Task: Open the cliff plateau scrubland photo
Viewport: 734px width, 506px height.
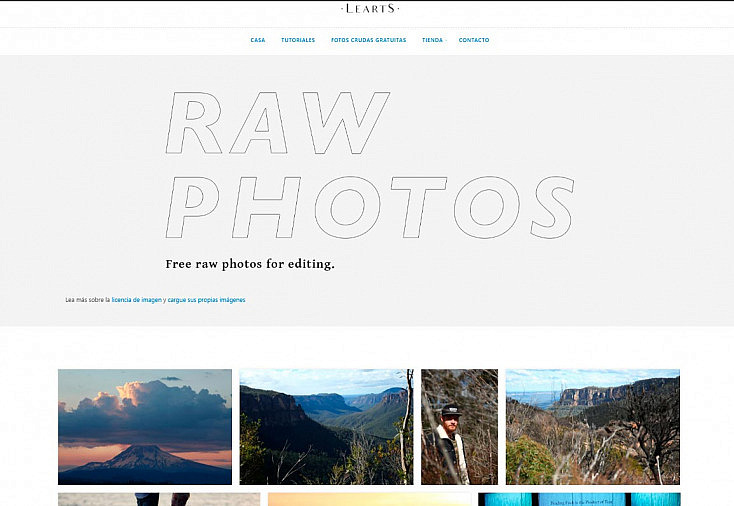Action: (593, 426)
